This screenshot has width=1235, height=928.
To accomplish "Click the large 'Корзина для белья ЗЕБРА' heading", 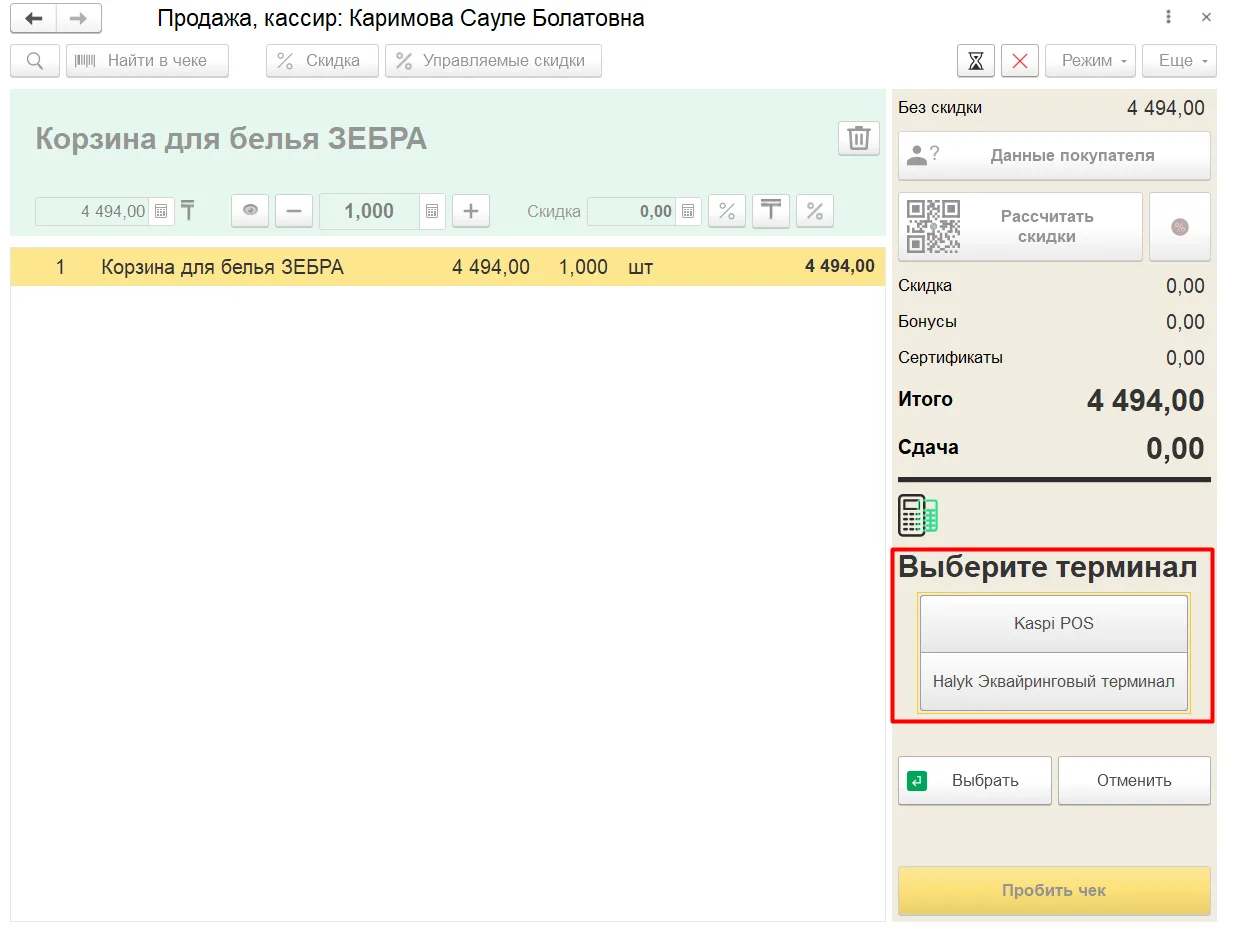I will click(231, 139).
